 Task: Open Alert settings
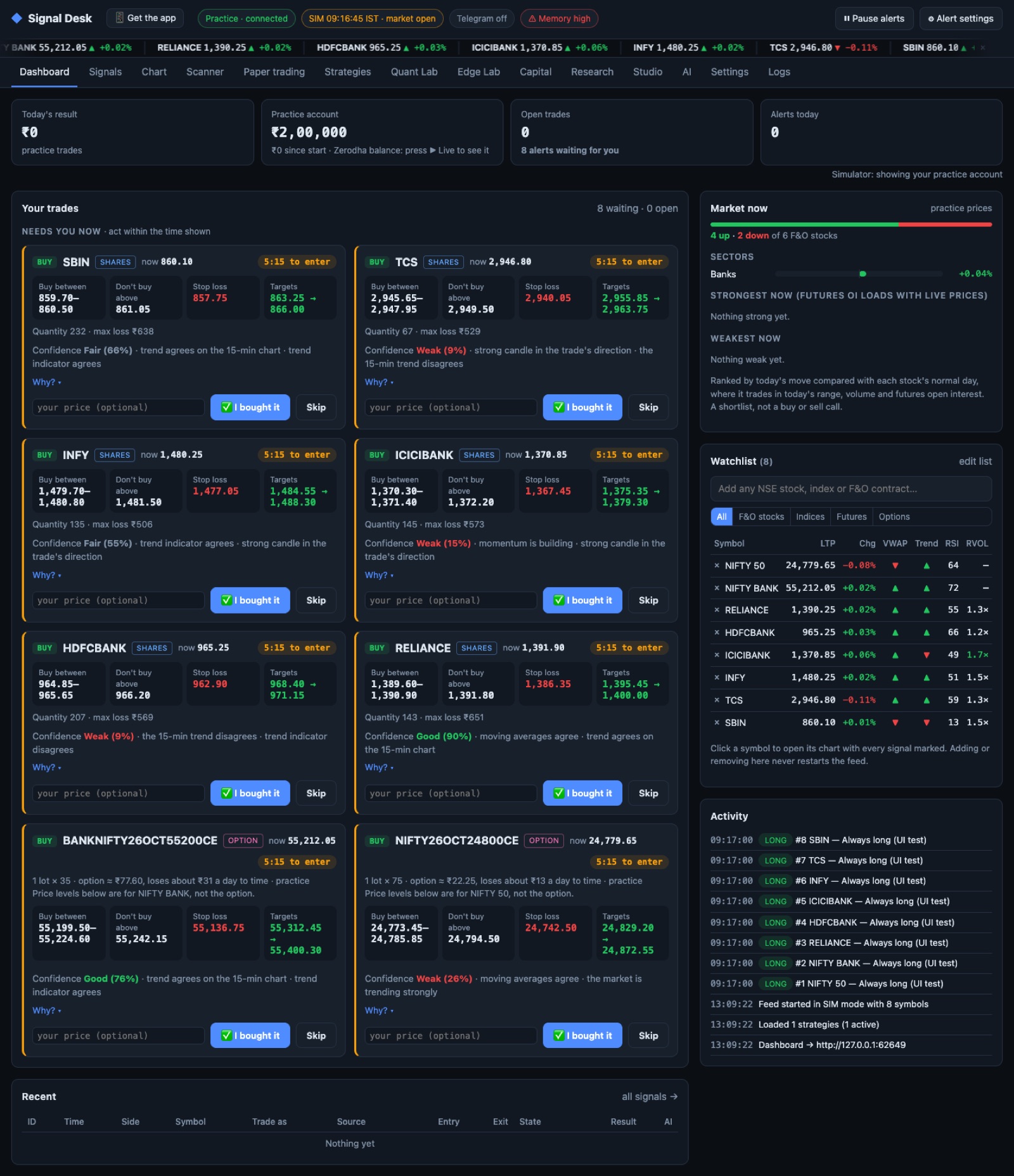[x=961, y=18]
